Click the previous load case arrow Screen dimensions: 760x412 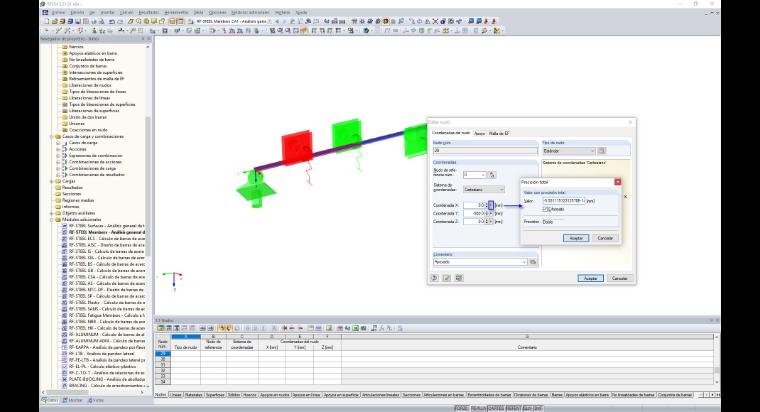(277, 21)
